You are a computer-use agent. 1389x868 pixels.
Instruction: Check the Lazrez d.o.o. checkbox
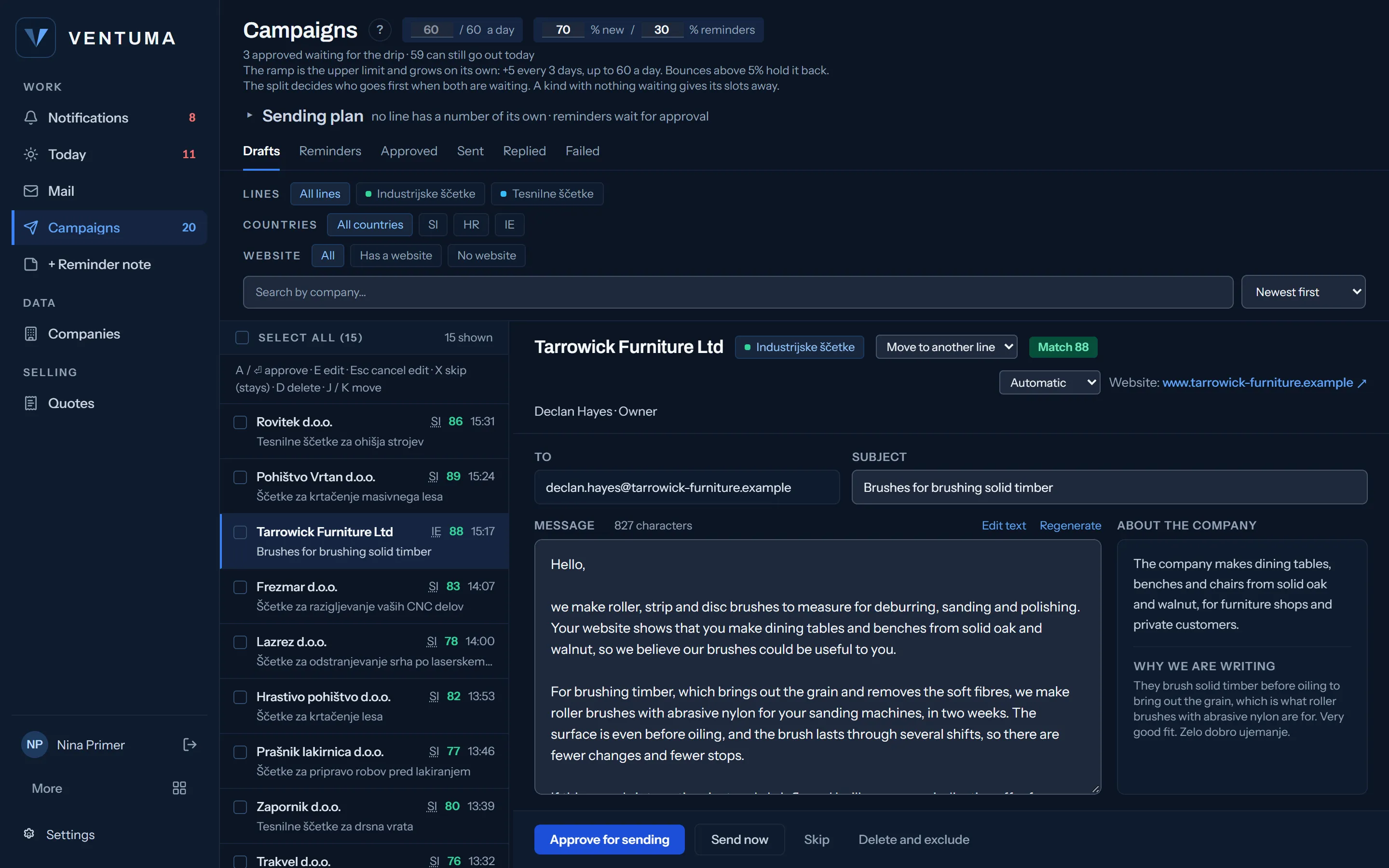click(241, 642)
